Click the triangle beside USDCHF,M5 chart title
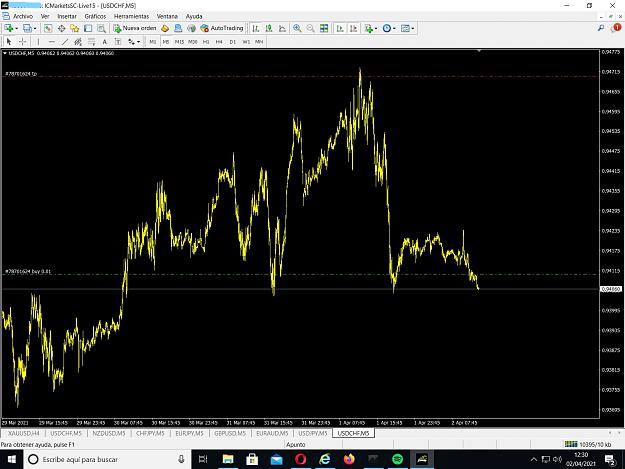The height and width of the screenshot is (469, 625). pos(5,53)
